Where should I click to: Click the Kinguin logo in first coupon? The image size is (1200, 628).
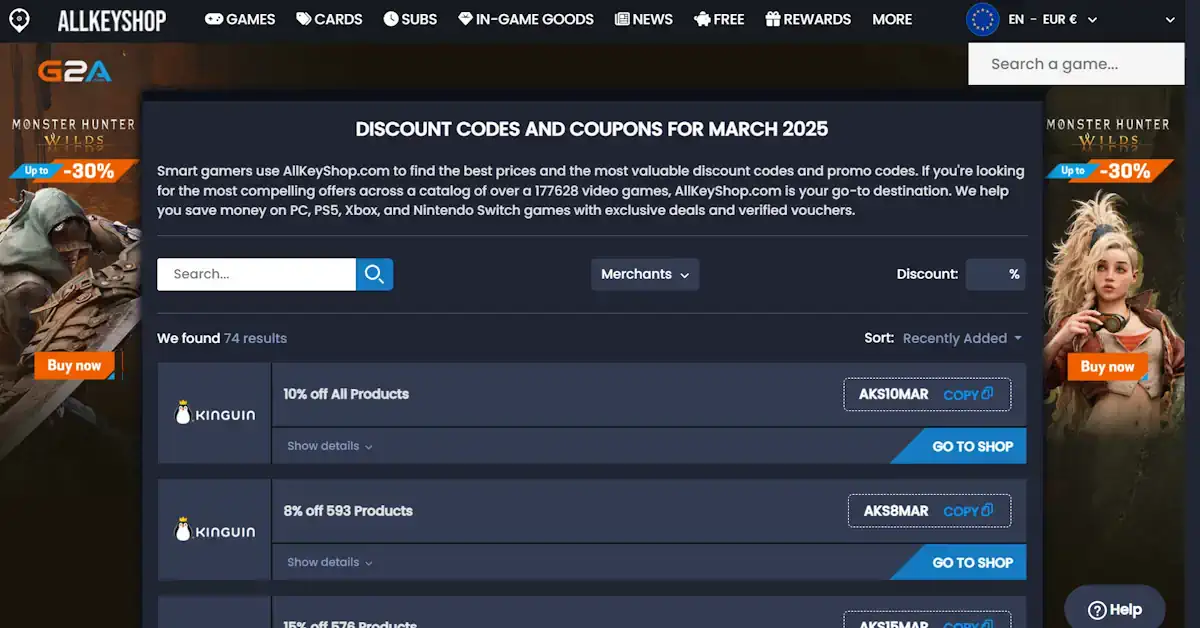[215, 413]
